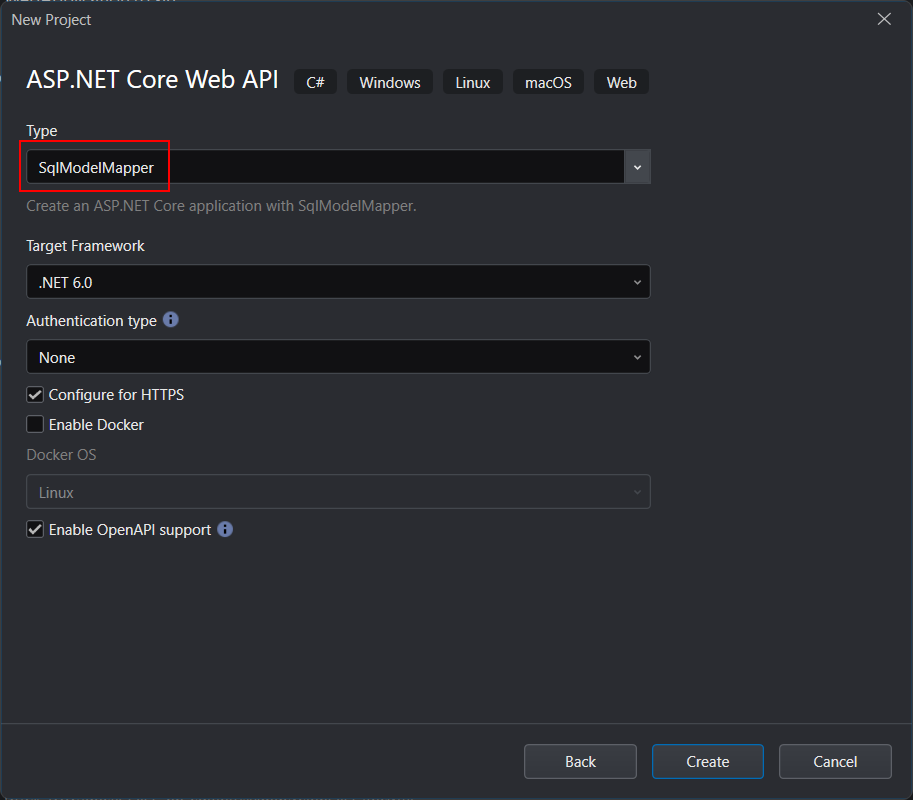Click the C# tag badge
This screenshot has height=800, width=913.
click(x=315, y=82)
